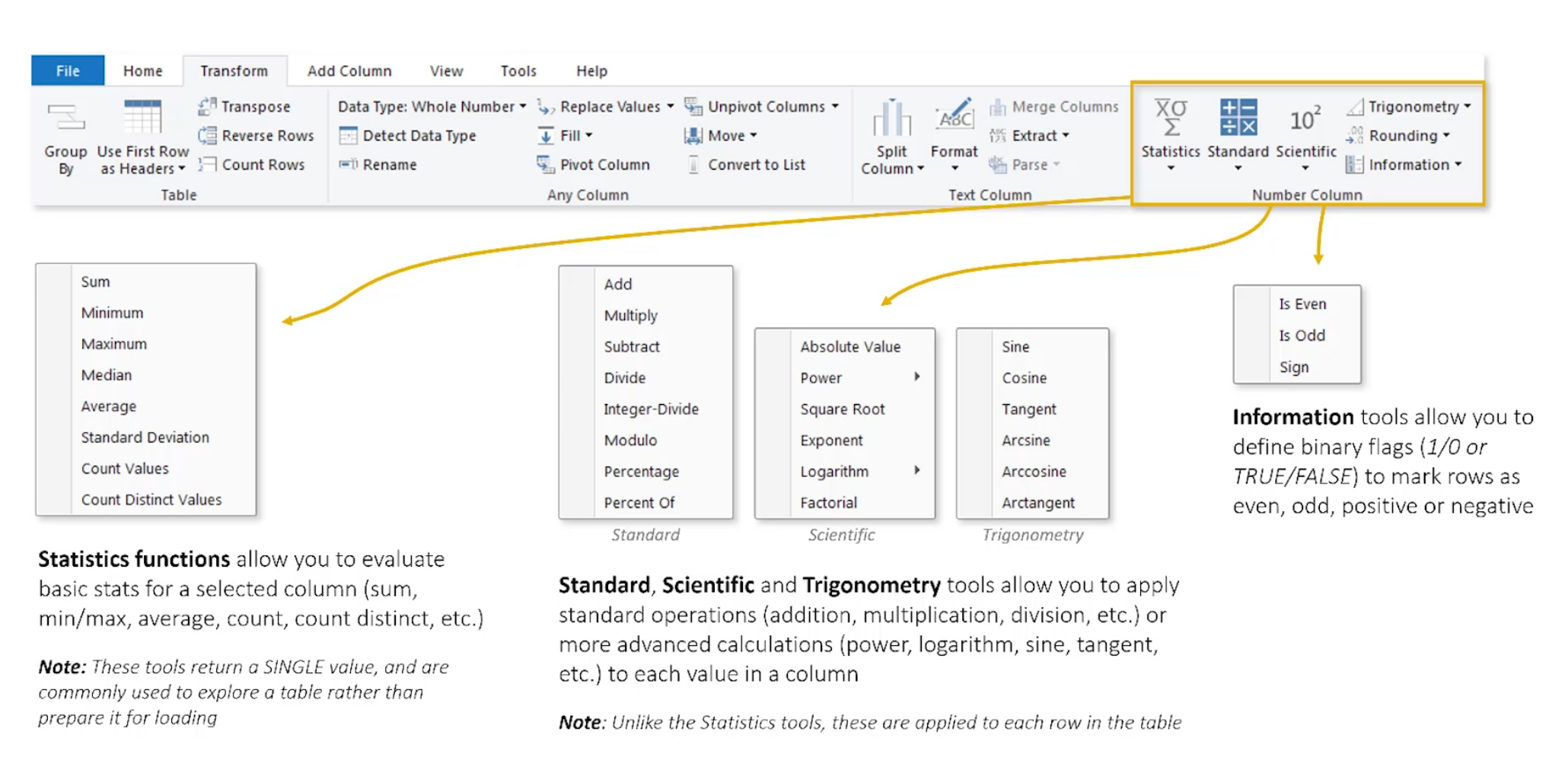Open the Replace Values dropdown

670,107
